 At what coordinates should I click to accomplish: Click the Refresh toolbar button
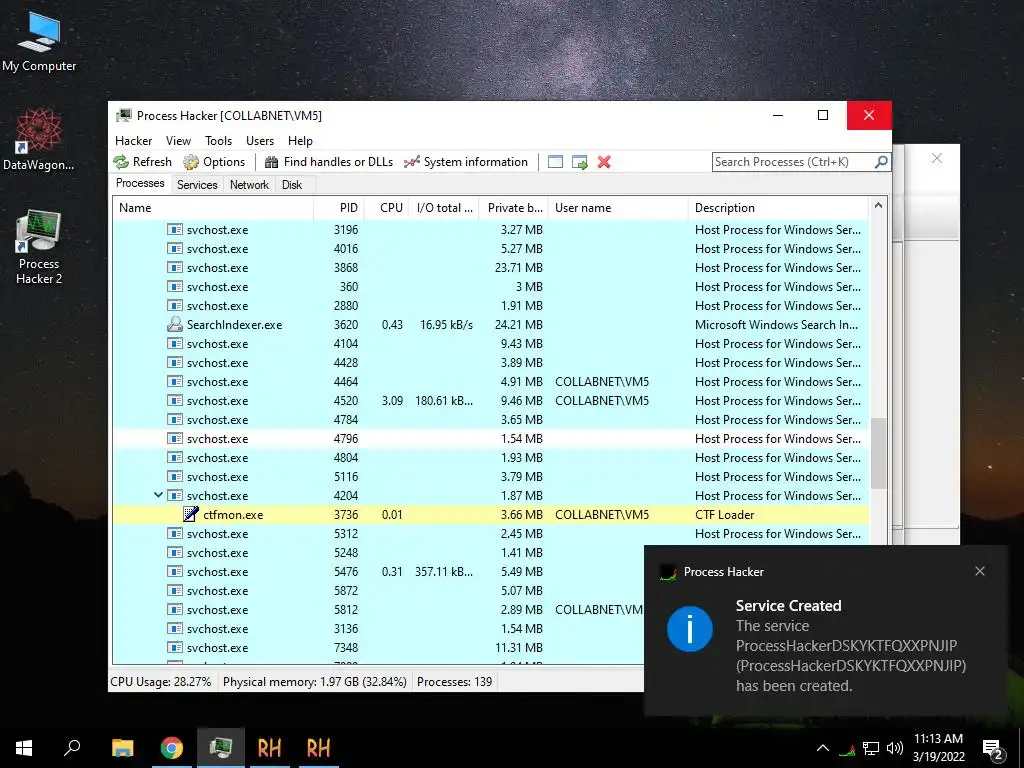click(x=142, y=162)
